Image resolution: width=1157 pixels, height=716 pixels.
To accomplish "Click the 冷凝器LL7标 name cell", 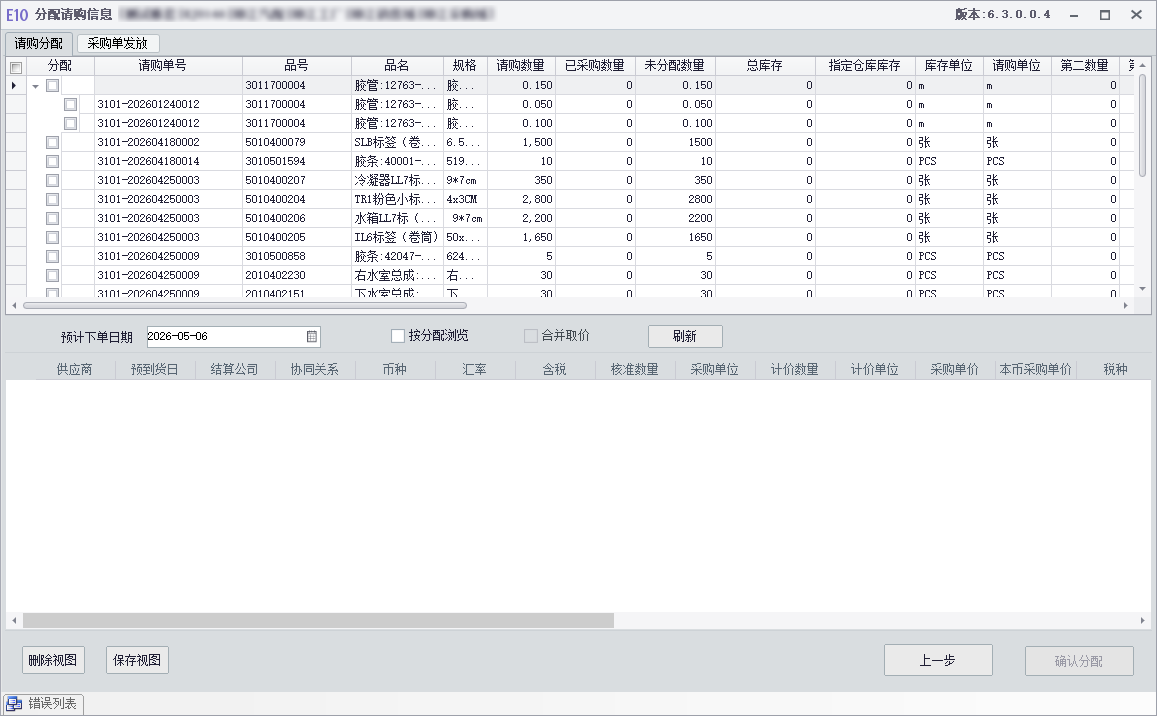I will click(x=397, y=180).
